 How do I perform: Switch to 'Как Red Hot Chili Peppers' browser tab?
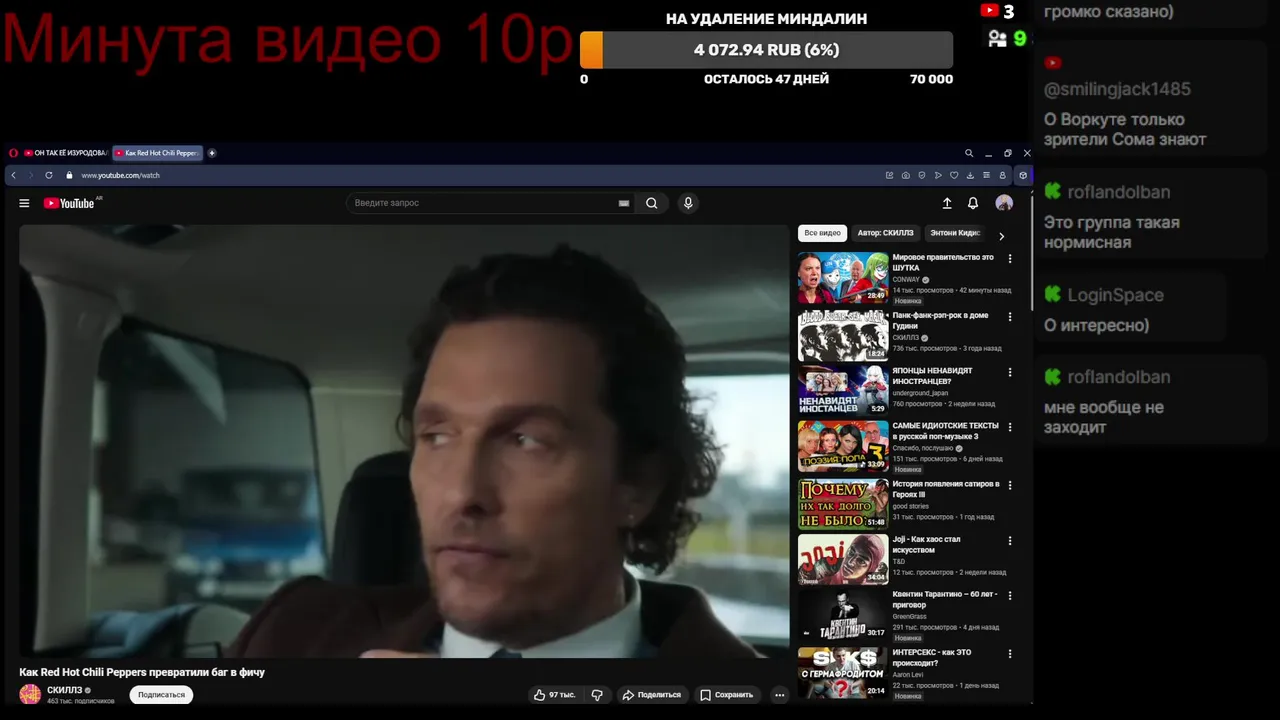(x=156, y=153)
